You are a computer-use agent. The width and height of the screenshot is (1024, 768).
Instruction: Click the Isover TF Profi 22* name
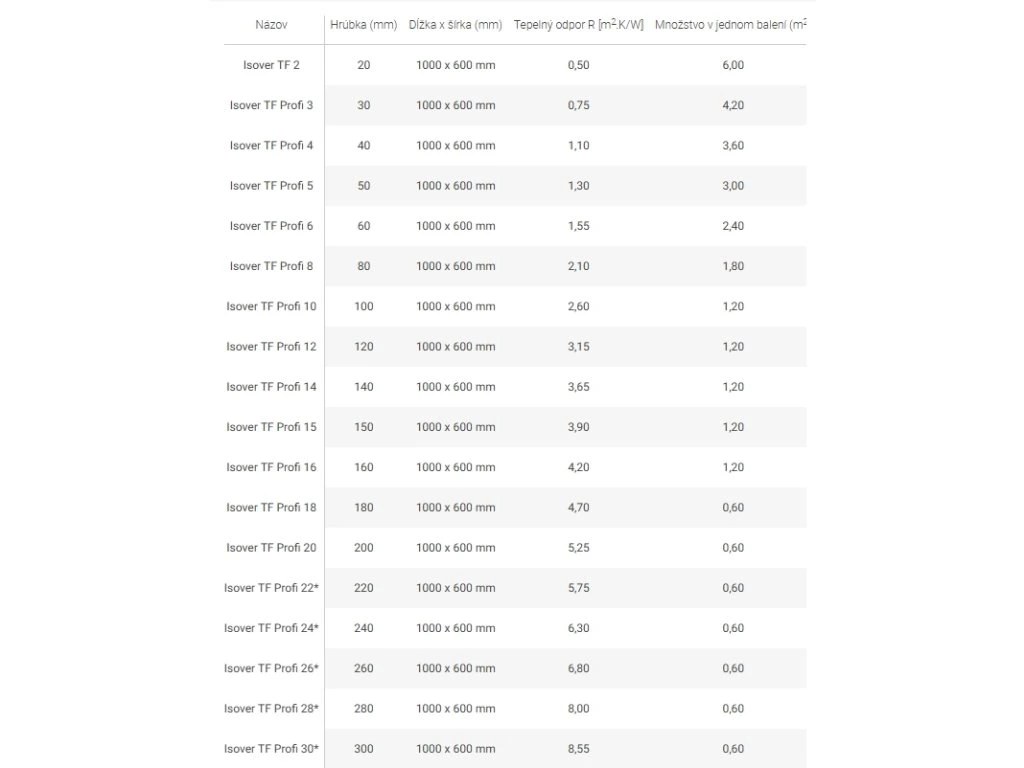[271, 588]
